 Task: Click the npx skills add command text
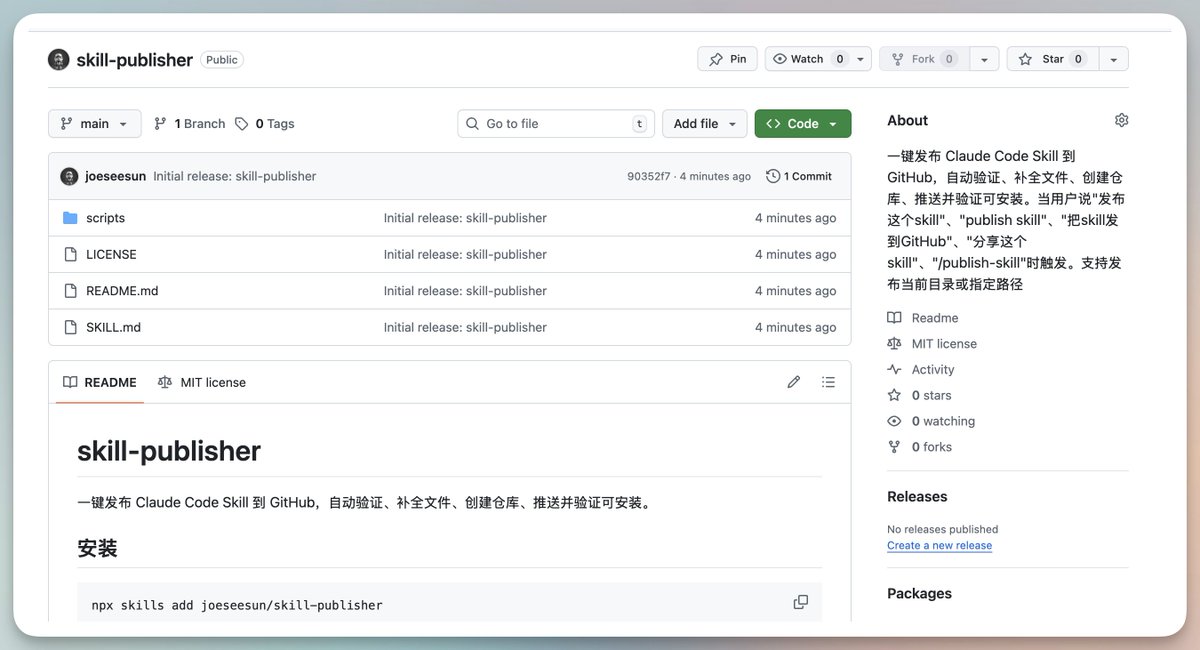pos(237,605)
